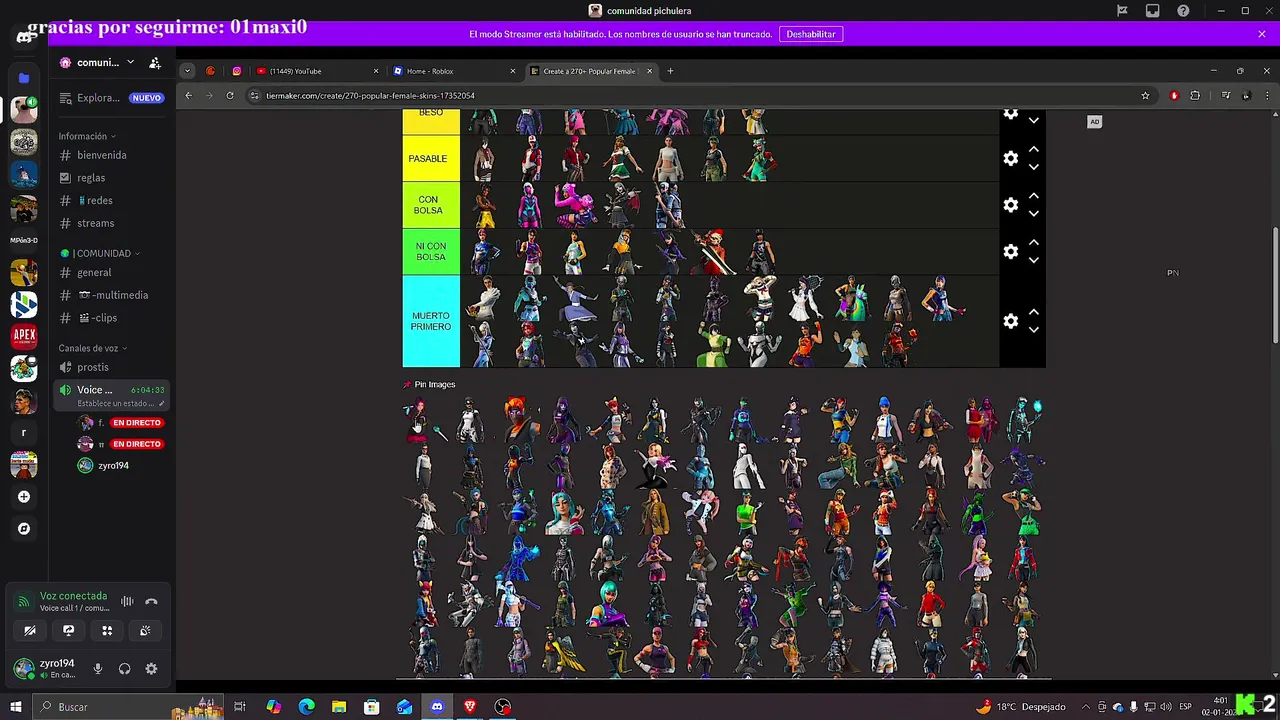Screen dimensions: 1280x720
Task: Open browser three-dot menu
Action: [1266, 96]
